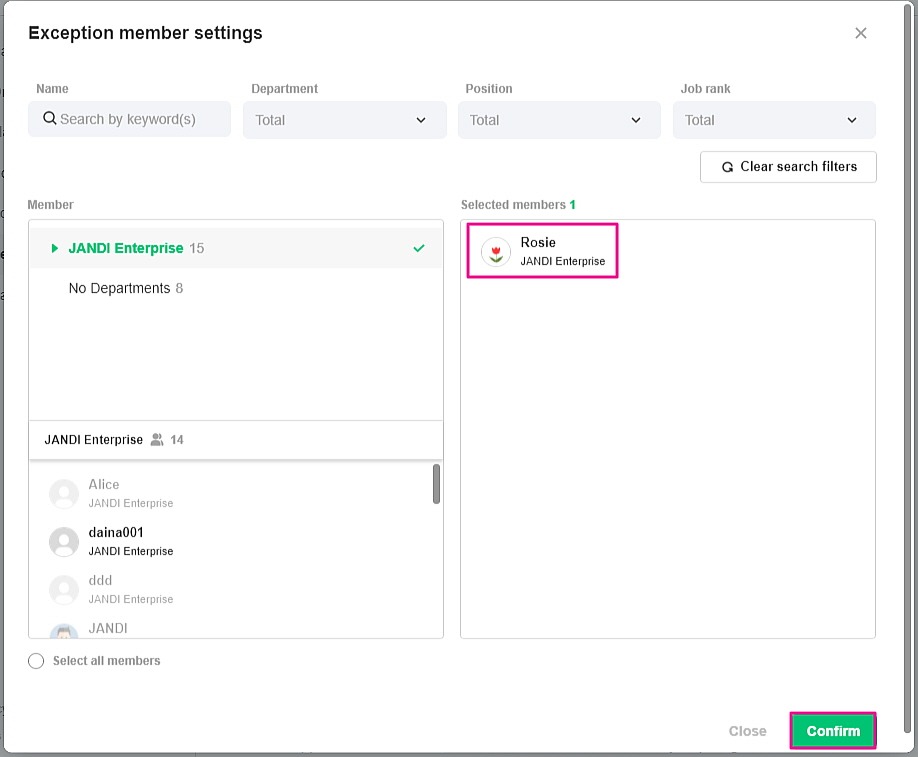Collapse the JANDI Enterprise tree arrow

(55, 248)
